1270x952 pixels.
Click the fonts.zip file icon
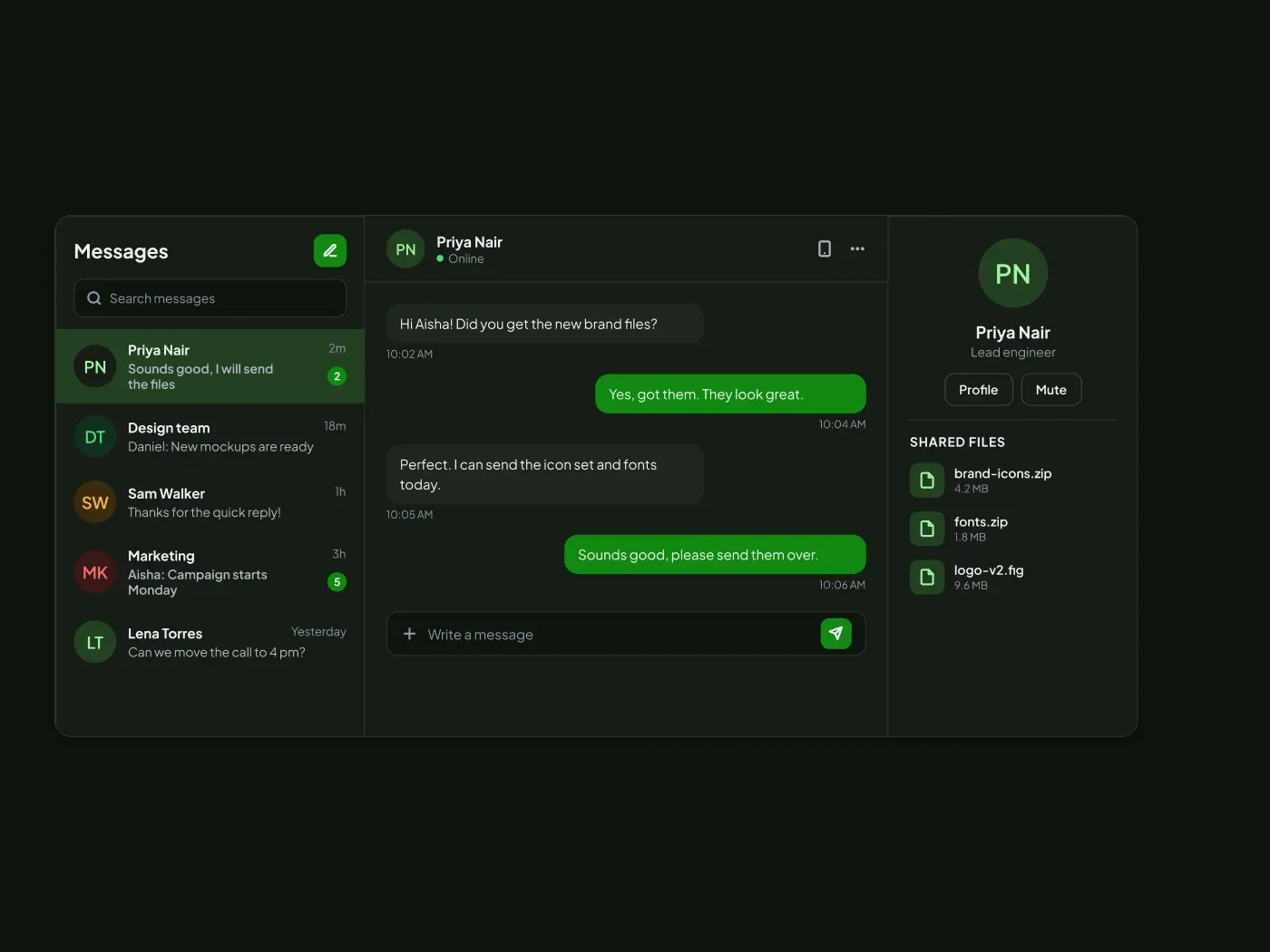927,529
